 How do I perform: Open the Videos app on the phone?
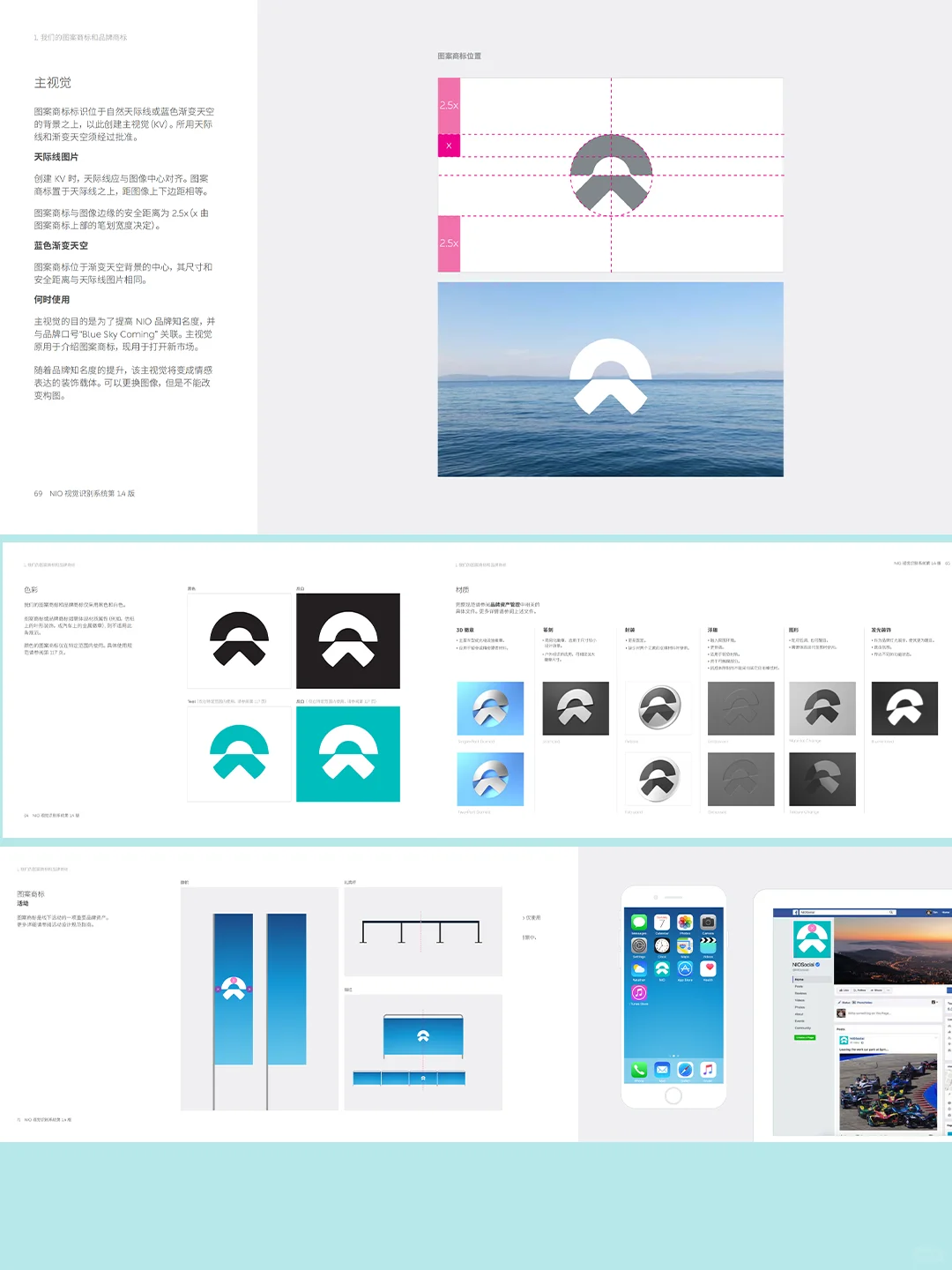point(708,945)
